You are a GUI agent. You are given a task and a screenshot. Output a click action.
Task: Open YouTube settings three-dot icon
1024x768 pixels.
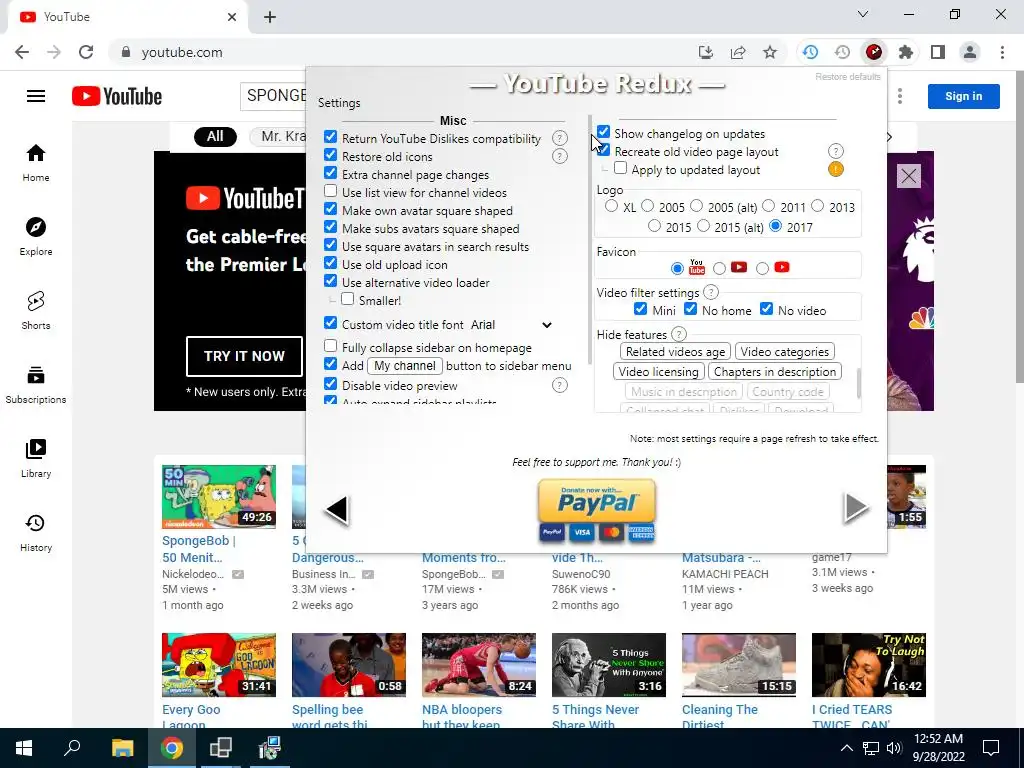pyautogui.click(x=900, y=96)
